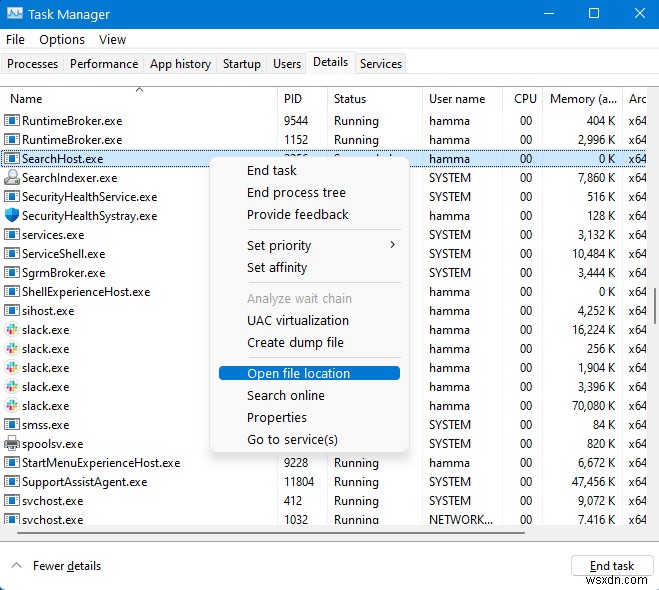Click the 47,456 K memory value
The width and height of the screenshot is (659, 590).
coord(593,482)
